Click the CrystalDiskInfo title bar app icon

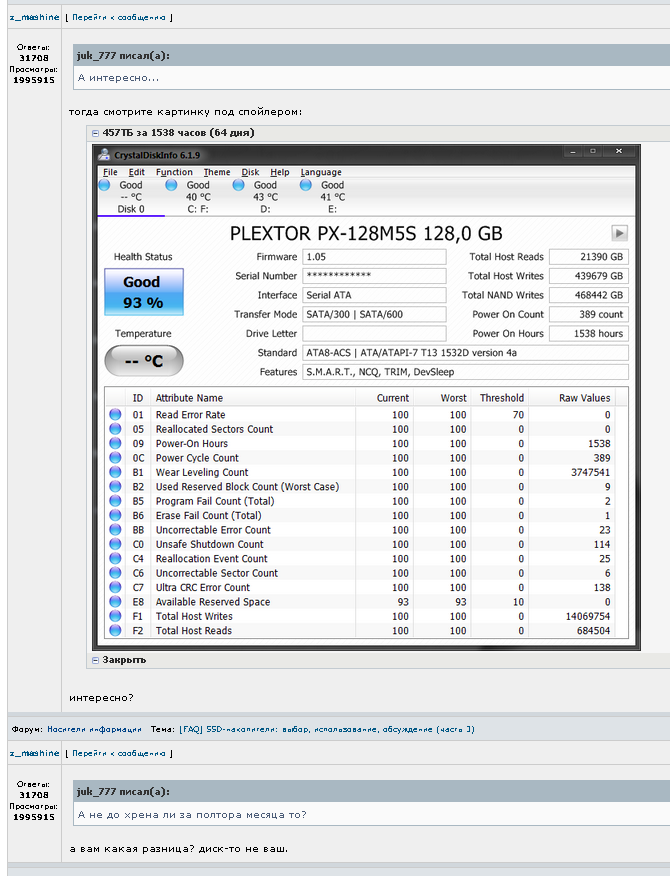tap(104, 155)
